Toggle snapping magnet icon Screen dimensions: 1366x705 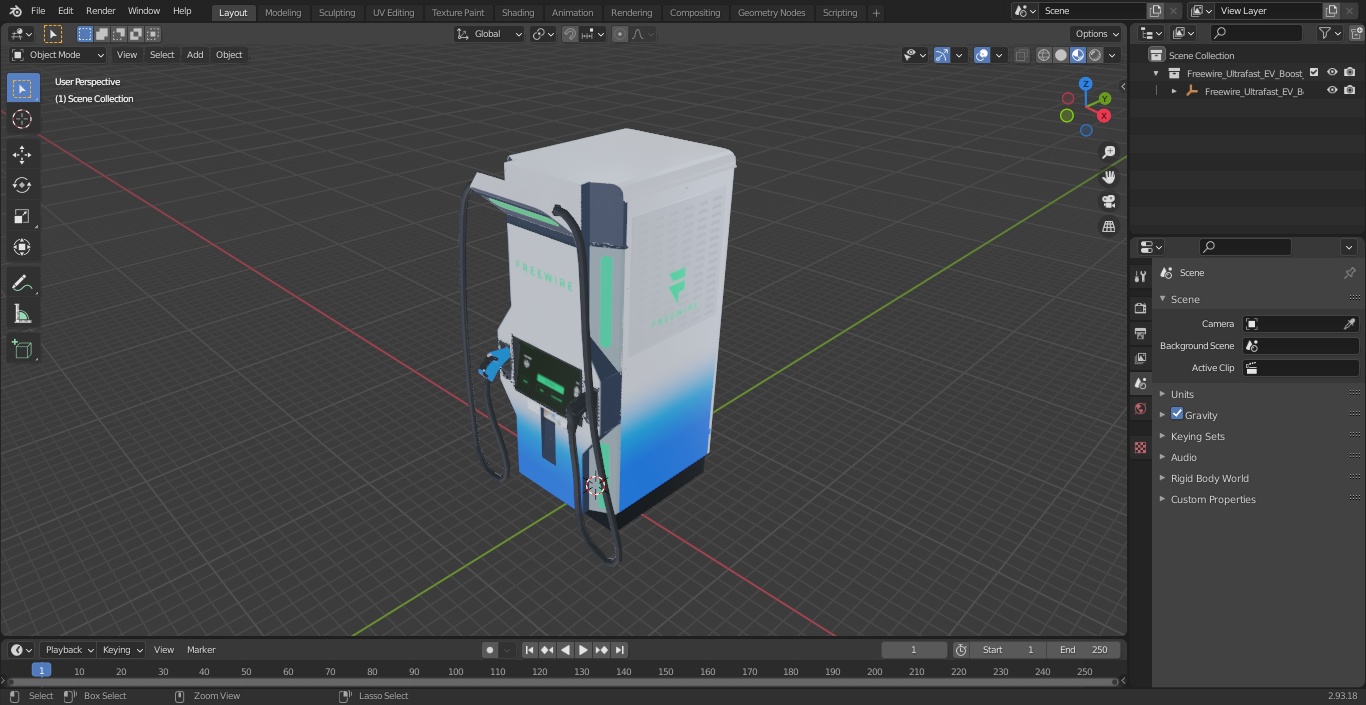tap(570, 34)
